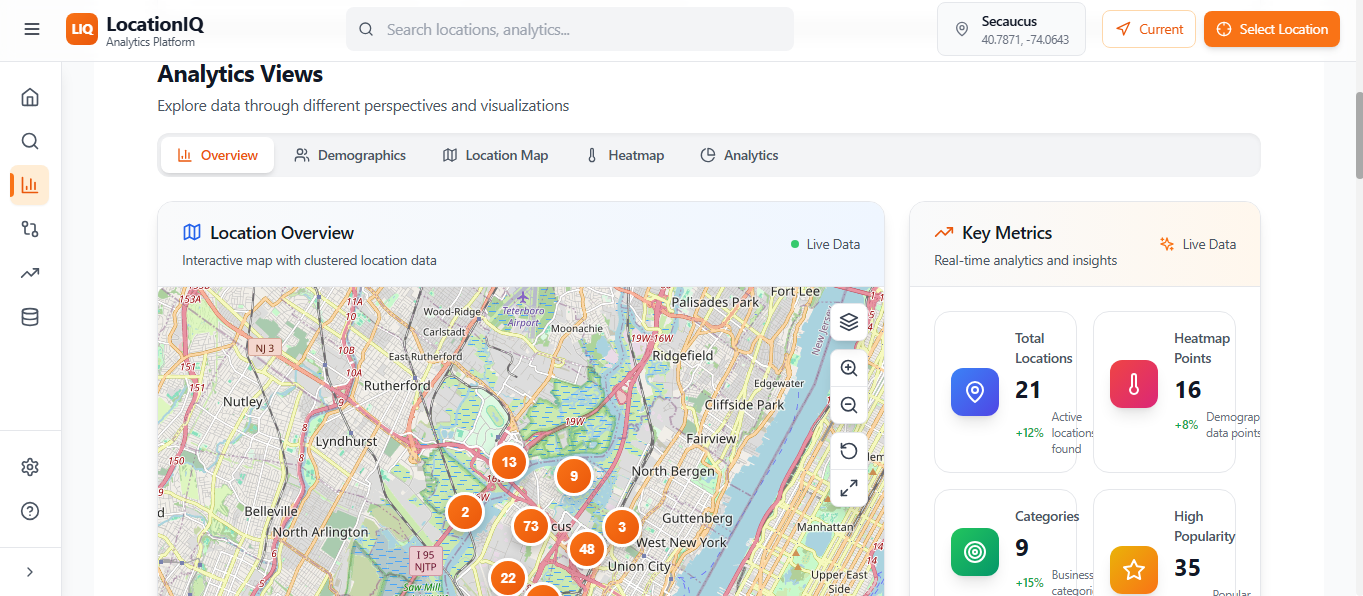Switch to the Overview tab
Screen dimensions: 1363x596
coord(218,155)
